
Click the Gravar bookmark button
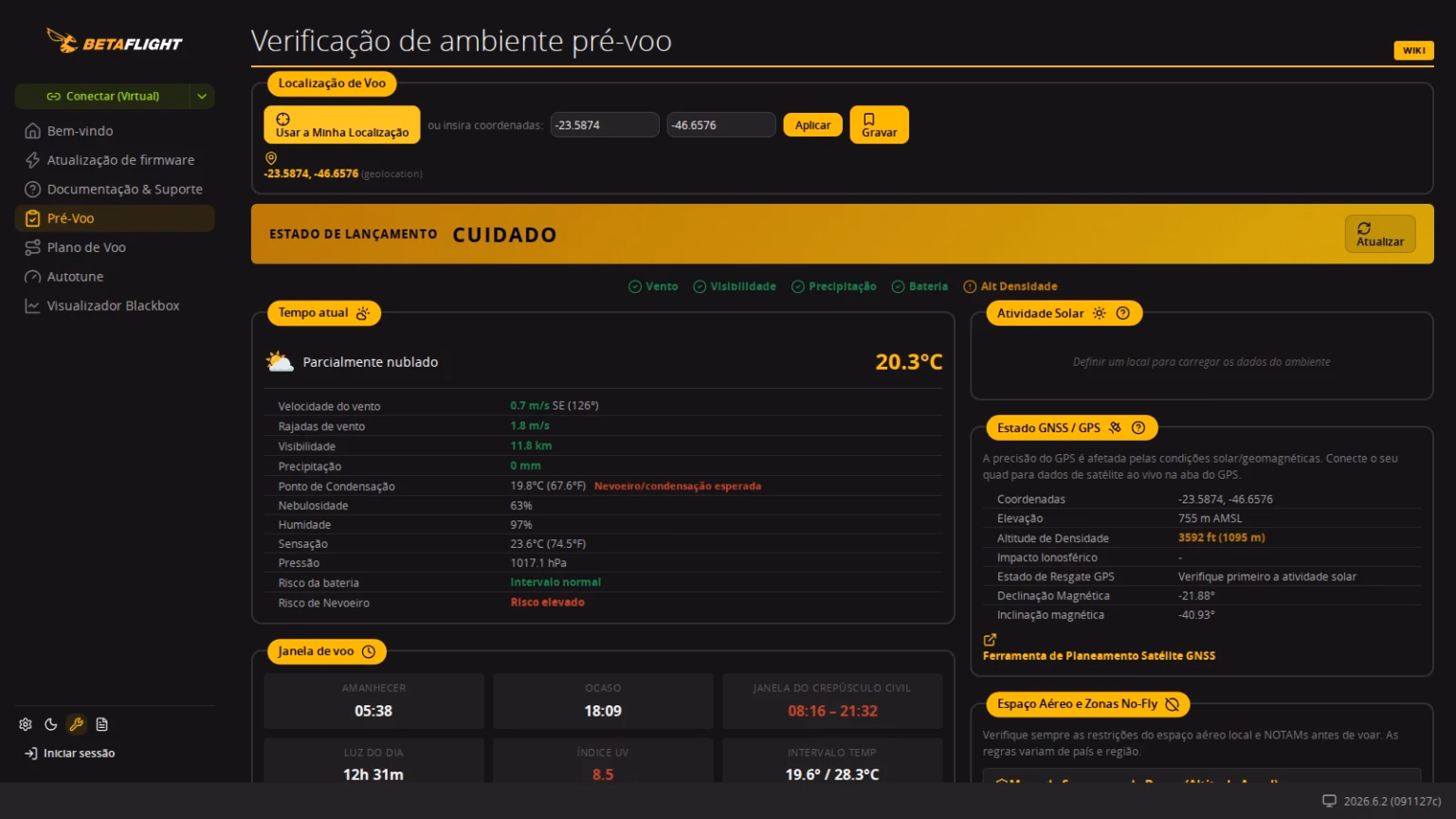tap(879, 125)
